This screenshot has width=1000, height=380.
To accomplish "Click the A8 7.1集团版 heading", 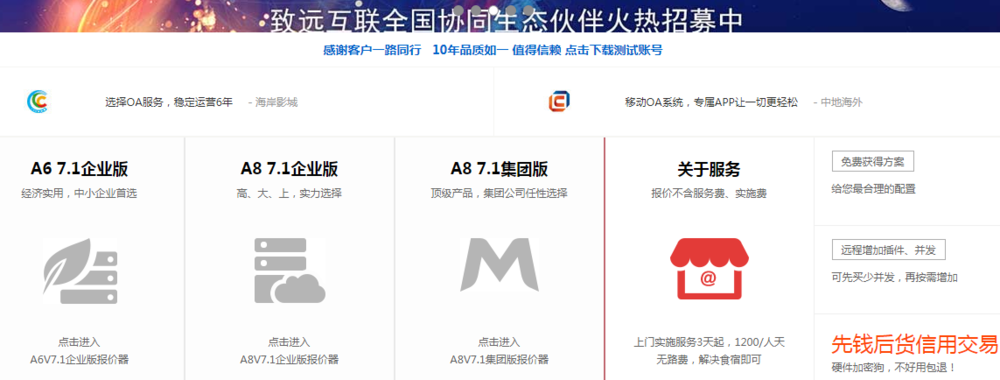I will (499, 169).
